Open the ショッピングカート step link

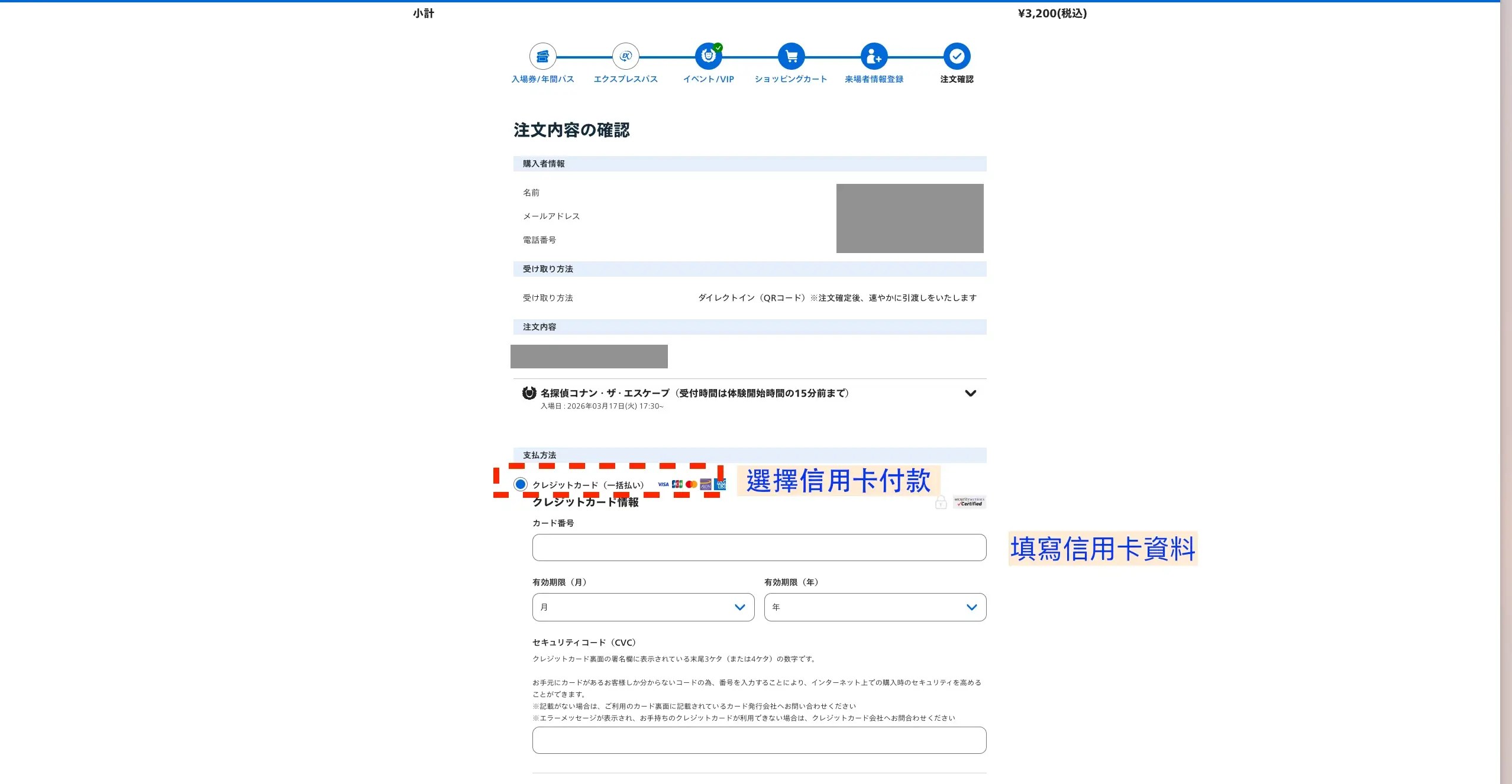(791, 79)
